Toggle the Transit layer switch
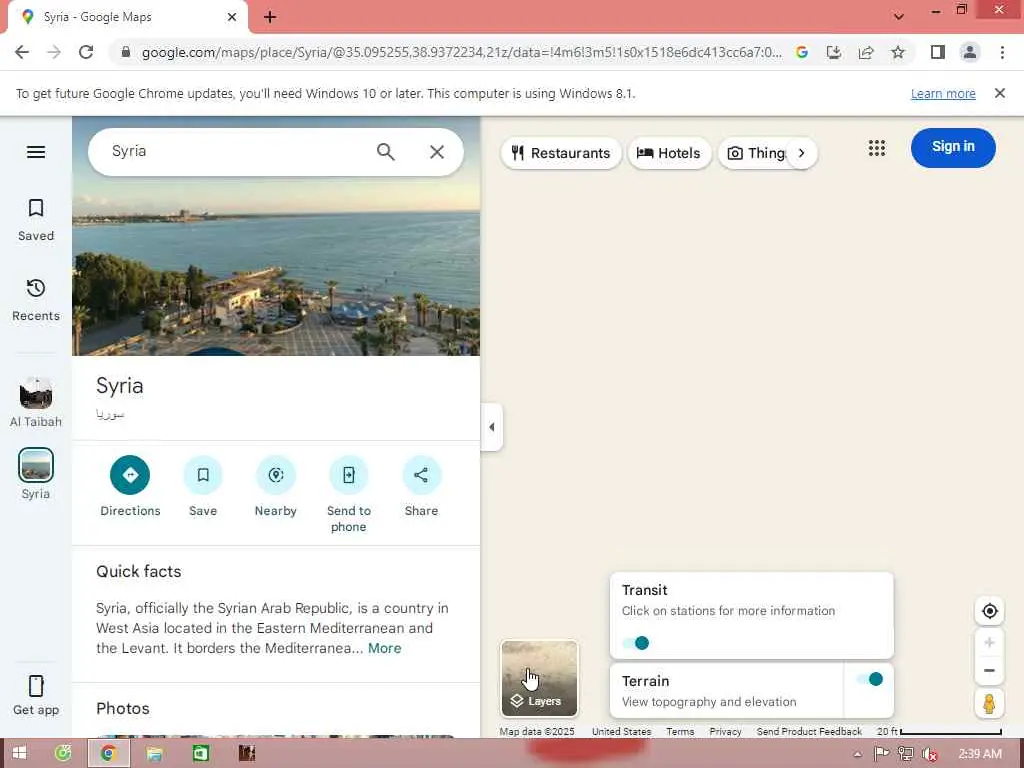Viewport: 1024px width, 768px height. [635, 643]
